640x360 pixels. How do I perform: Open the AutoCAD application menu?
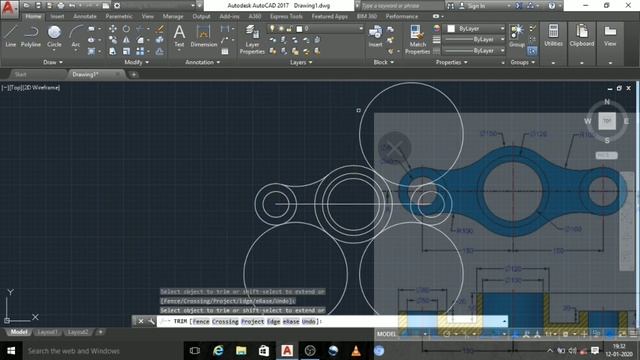point(9,9)
